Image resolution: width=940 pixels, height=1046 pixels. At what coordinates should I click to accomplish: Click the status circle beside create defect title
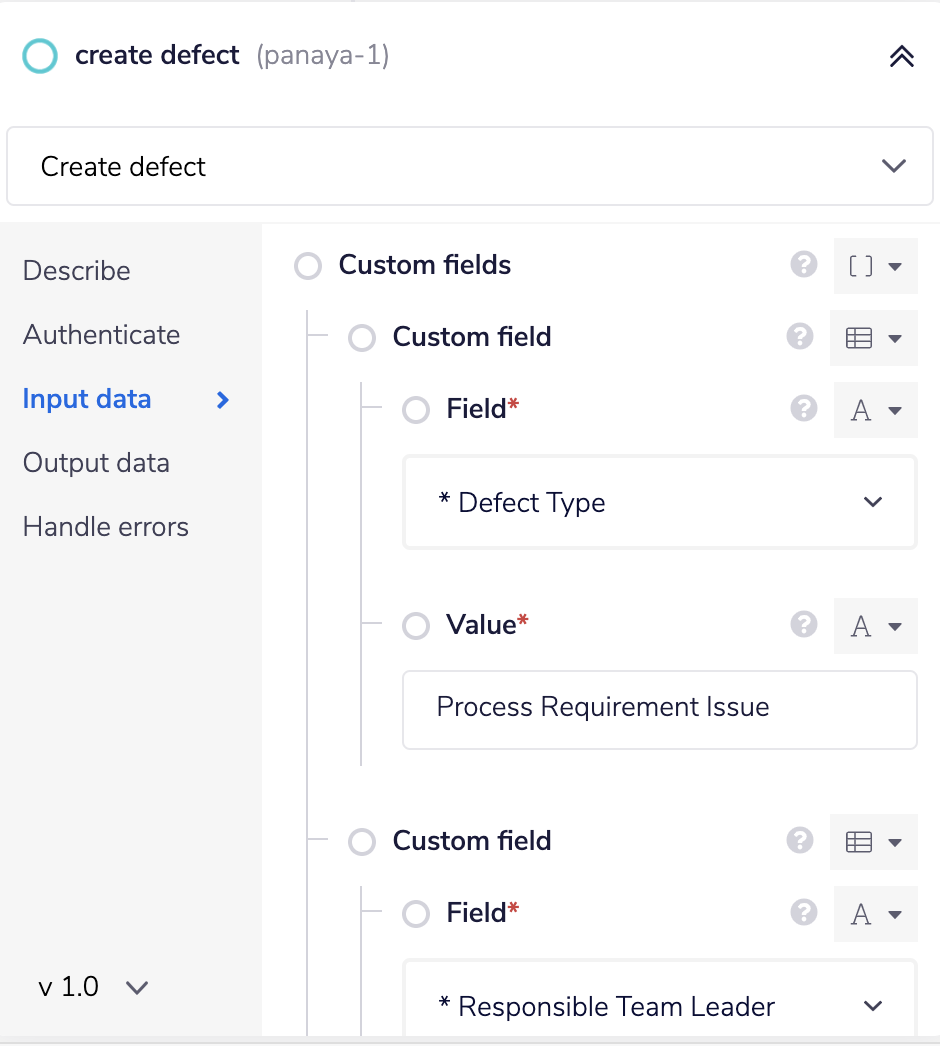(x=39, y=56)
